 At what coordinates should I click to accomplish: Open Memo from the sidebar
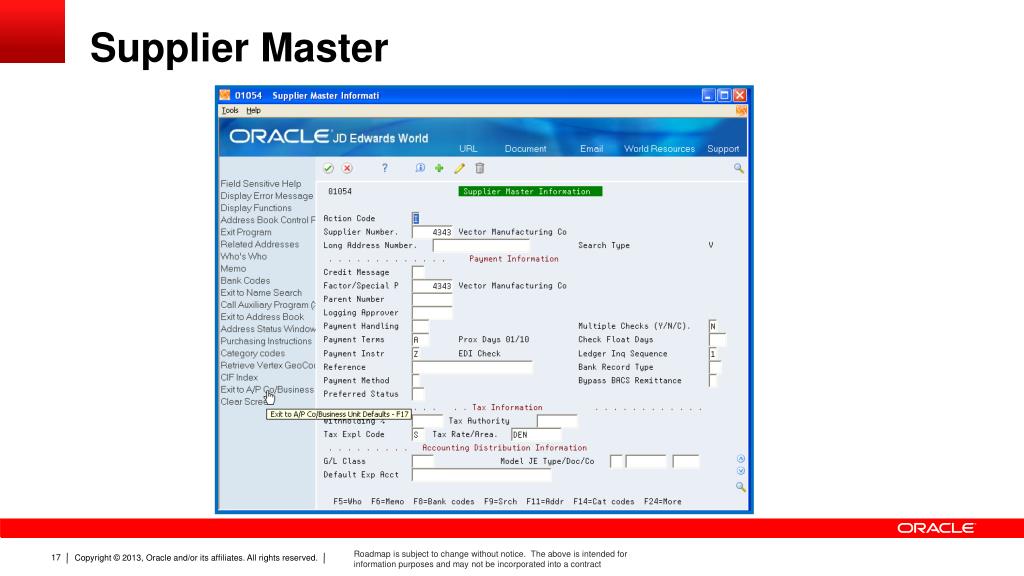233,268
